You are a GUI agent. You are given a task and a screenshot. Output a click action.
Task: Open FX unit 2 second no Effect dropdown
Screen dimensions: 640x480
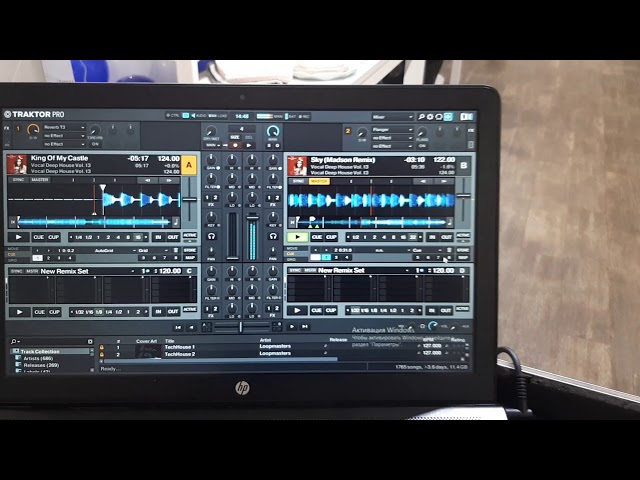coord(392,138)
